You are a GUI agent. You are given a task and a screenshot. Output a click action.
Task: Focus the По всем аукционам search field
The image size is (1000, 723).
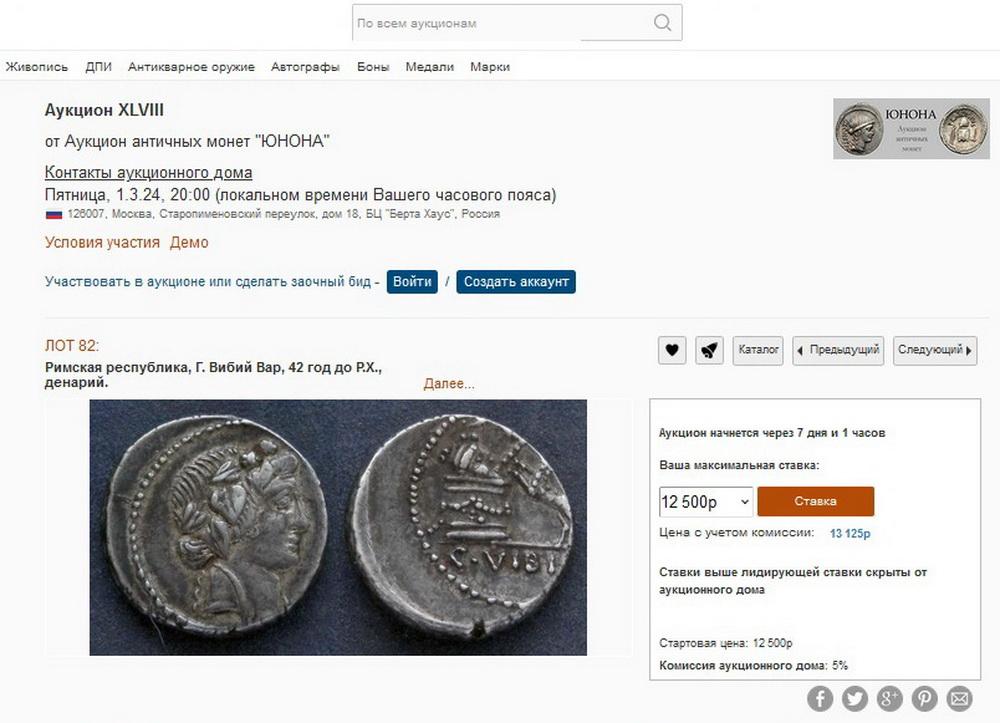click(x=503, y=23)
